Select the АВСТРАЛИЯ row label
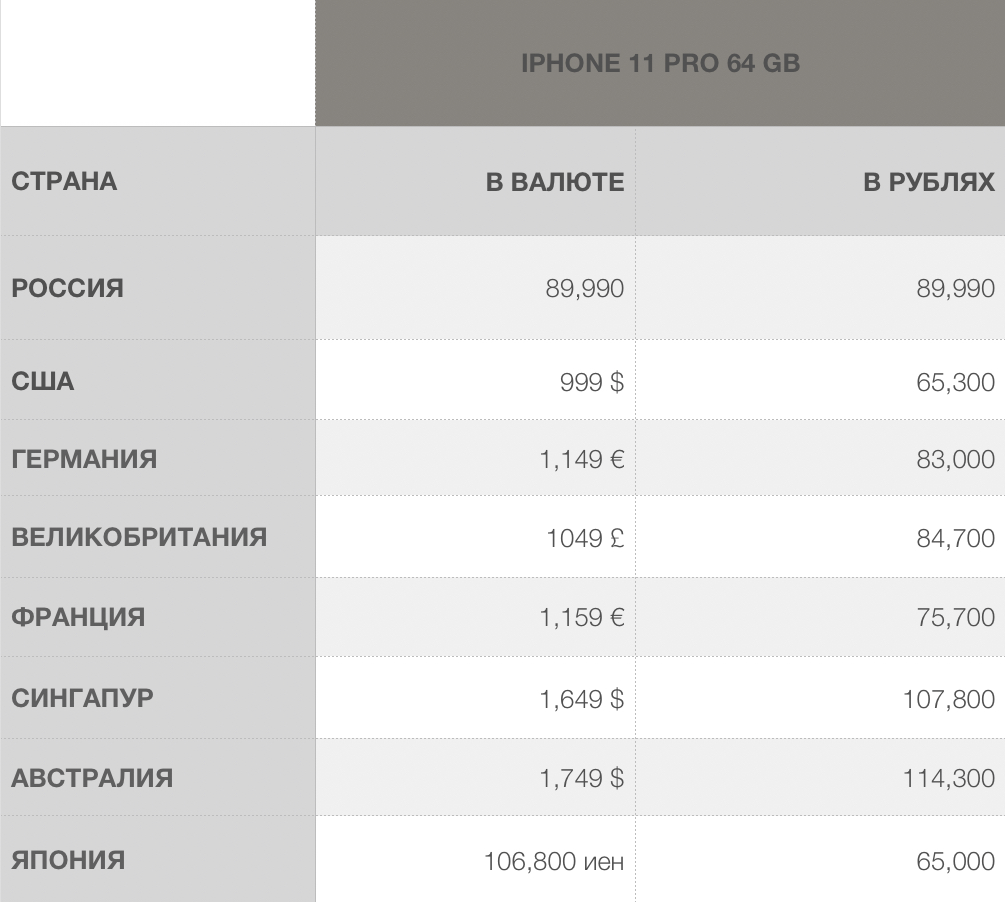This screenshot has width=1005, height=902. [92, 778]
